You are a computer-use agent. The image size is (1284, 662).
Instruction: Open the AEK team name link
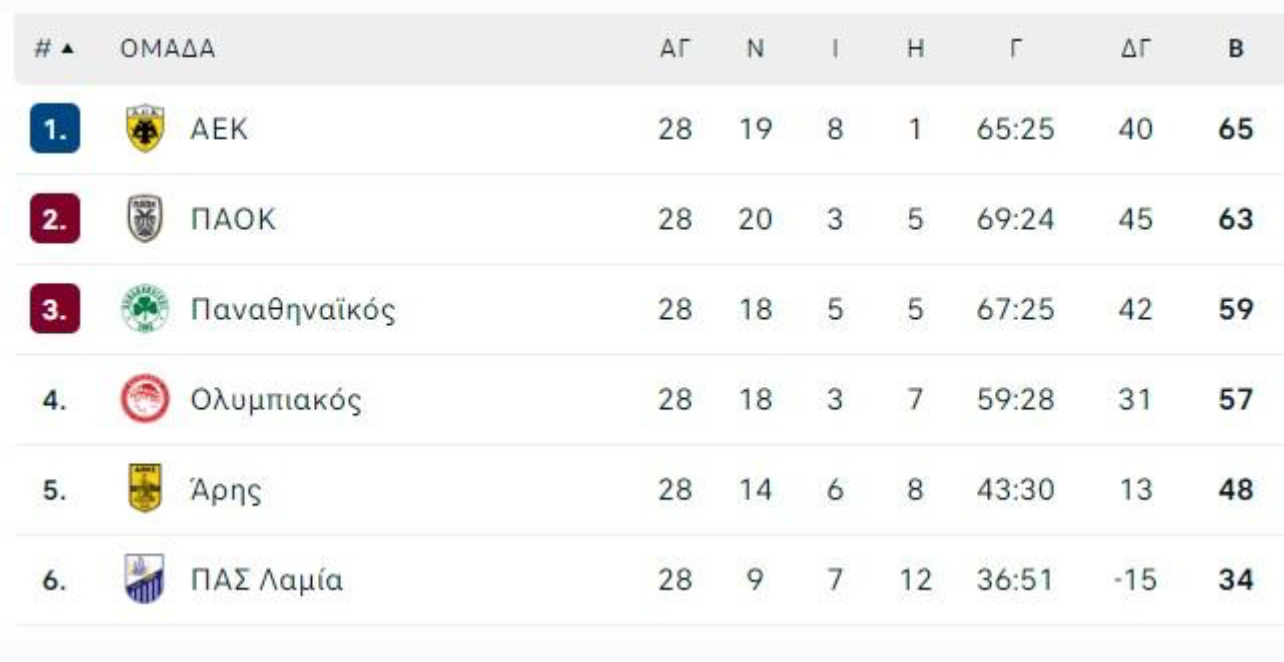click(219, 130)
